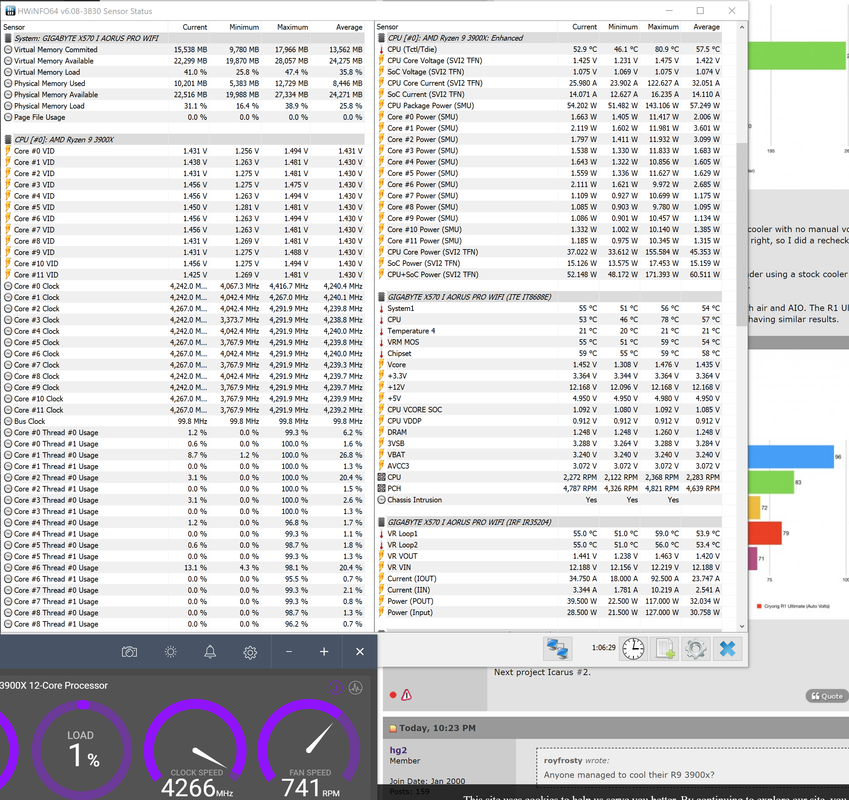
Task: Click the HWiNFO clock reset timer icon
Action: [x=632, y=648]
